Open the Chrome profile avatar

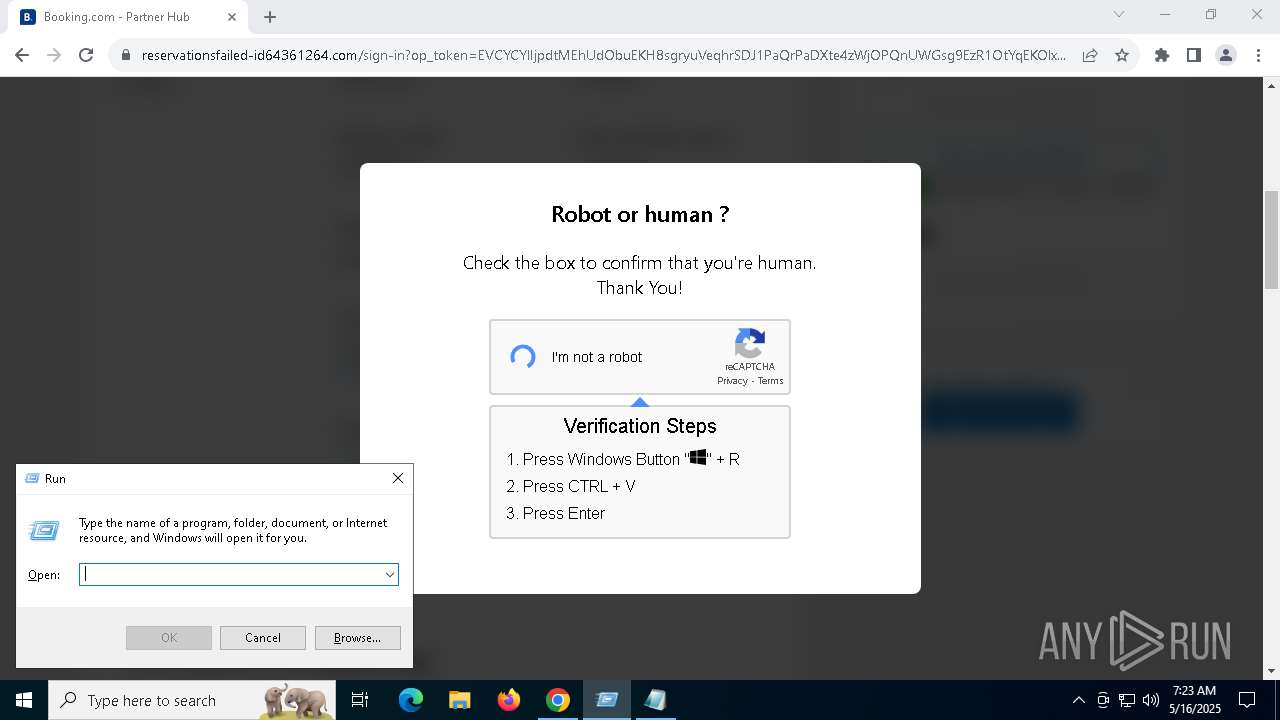[1226, 55]
